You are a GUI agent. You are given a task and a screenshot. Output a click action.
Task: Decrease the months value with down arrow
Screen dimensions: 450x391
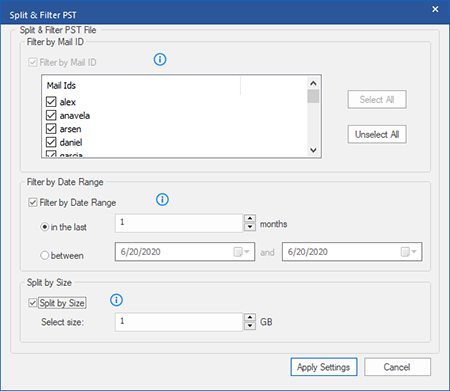tap(250, 227)
